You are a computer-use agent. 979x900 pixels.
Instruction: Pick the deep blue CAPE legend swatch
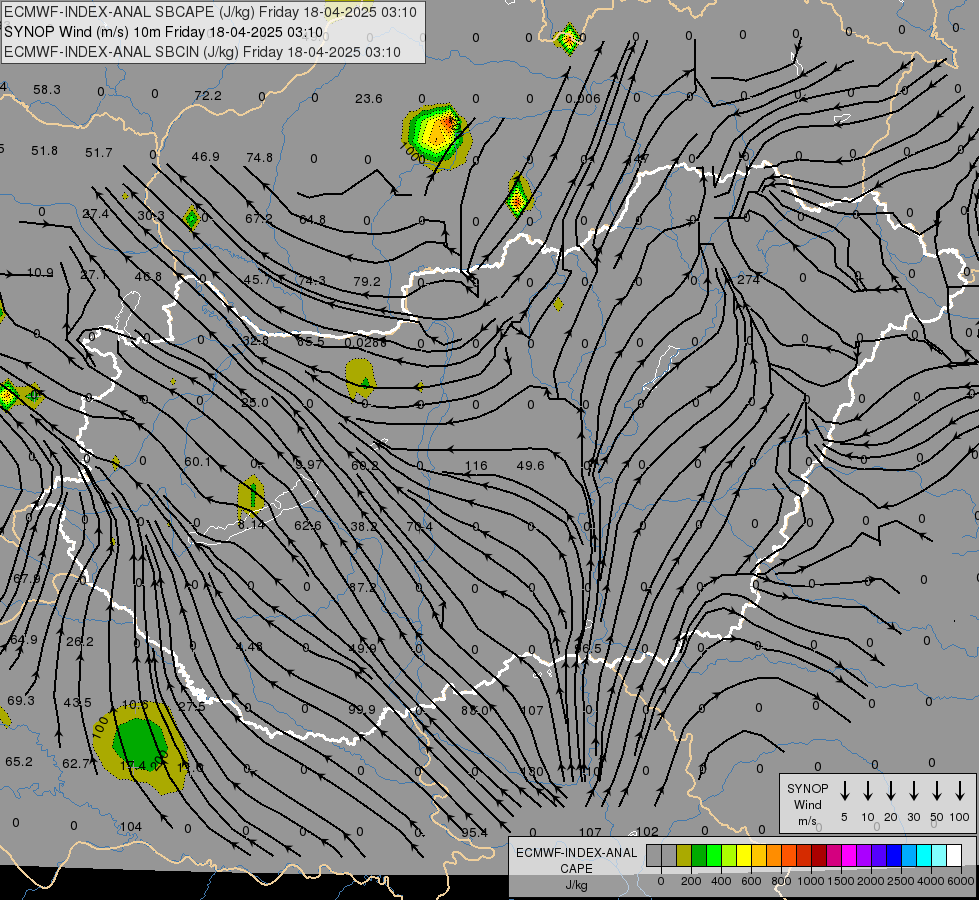click(x=893, y=856)
